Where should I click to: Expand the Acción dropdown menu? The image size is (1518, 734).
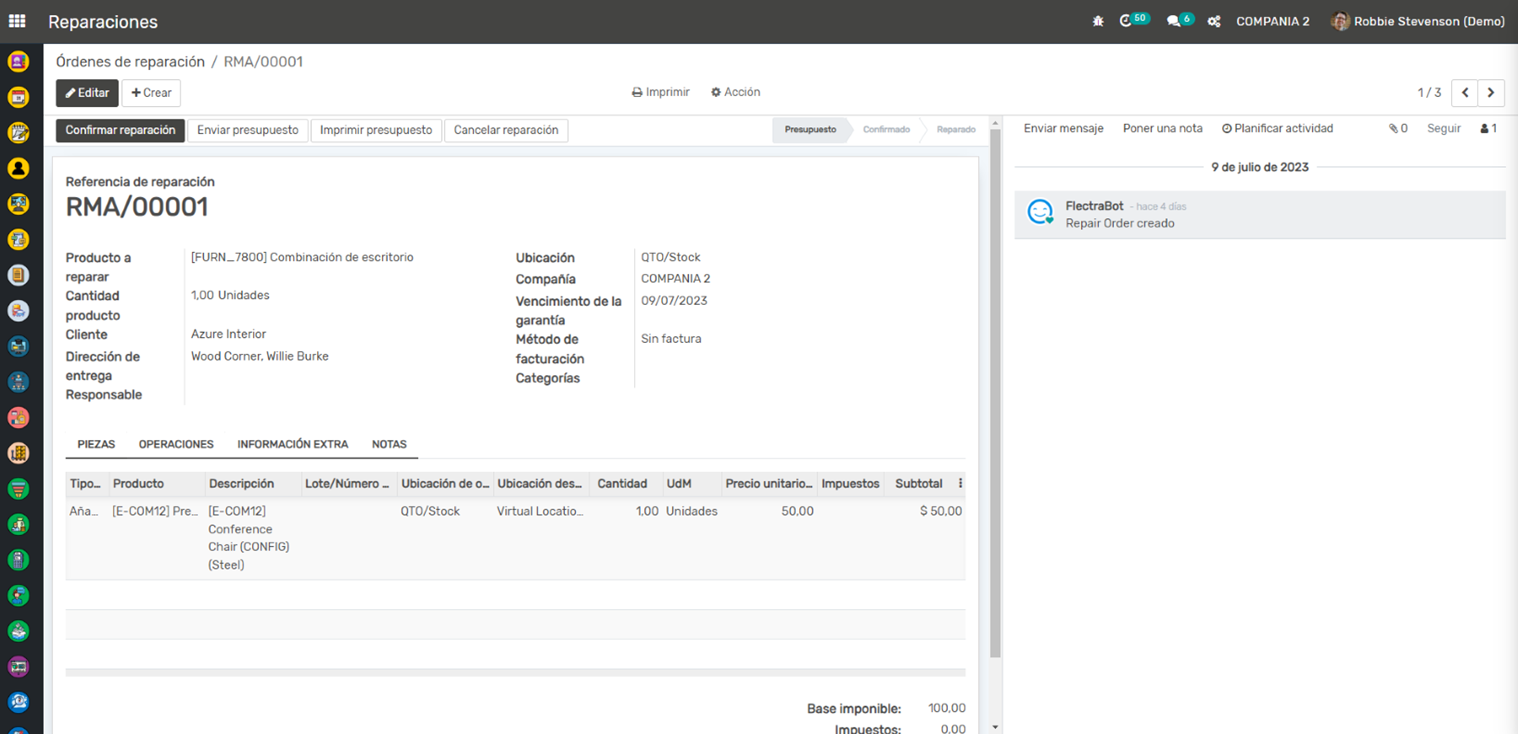(x=735, y=92)
